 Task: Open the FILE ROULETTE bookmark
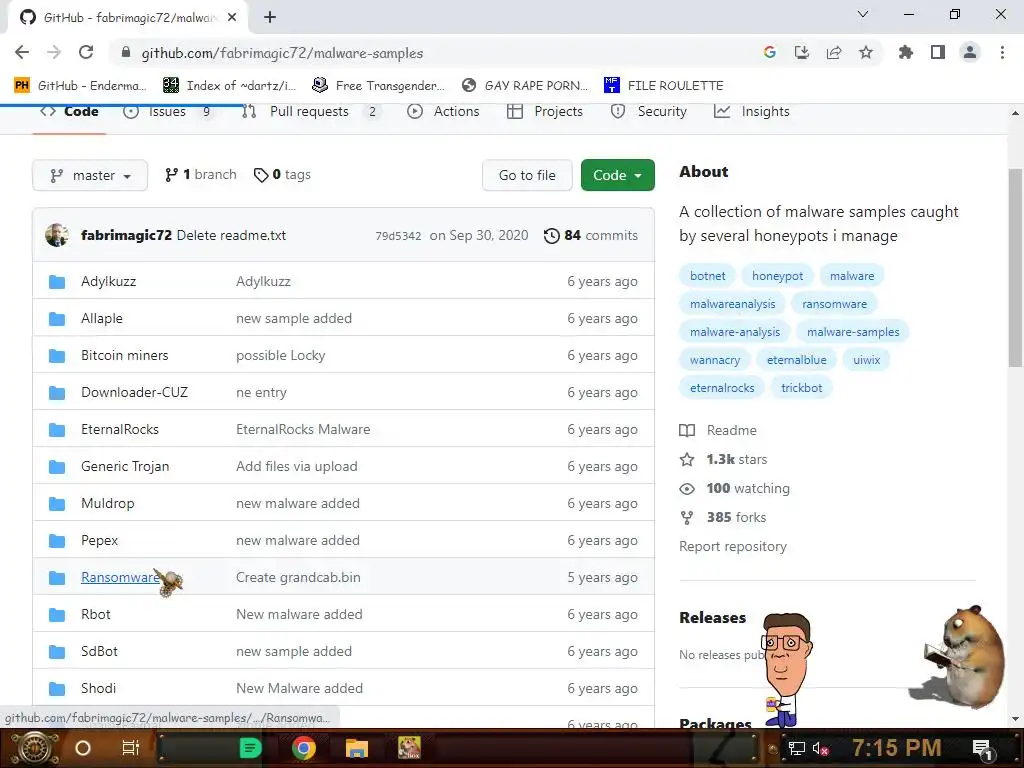pos(664,86)
